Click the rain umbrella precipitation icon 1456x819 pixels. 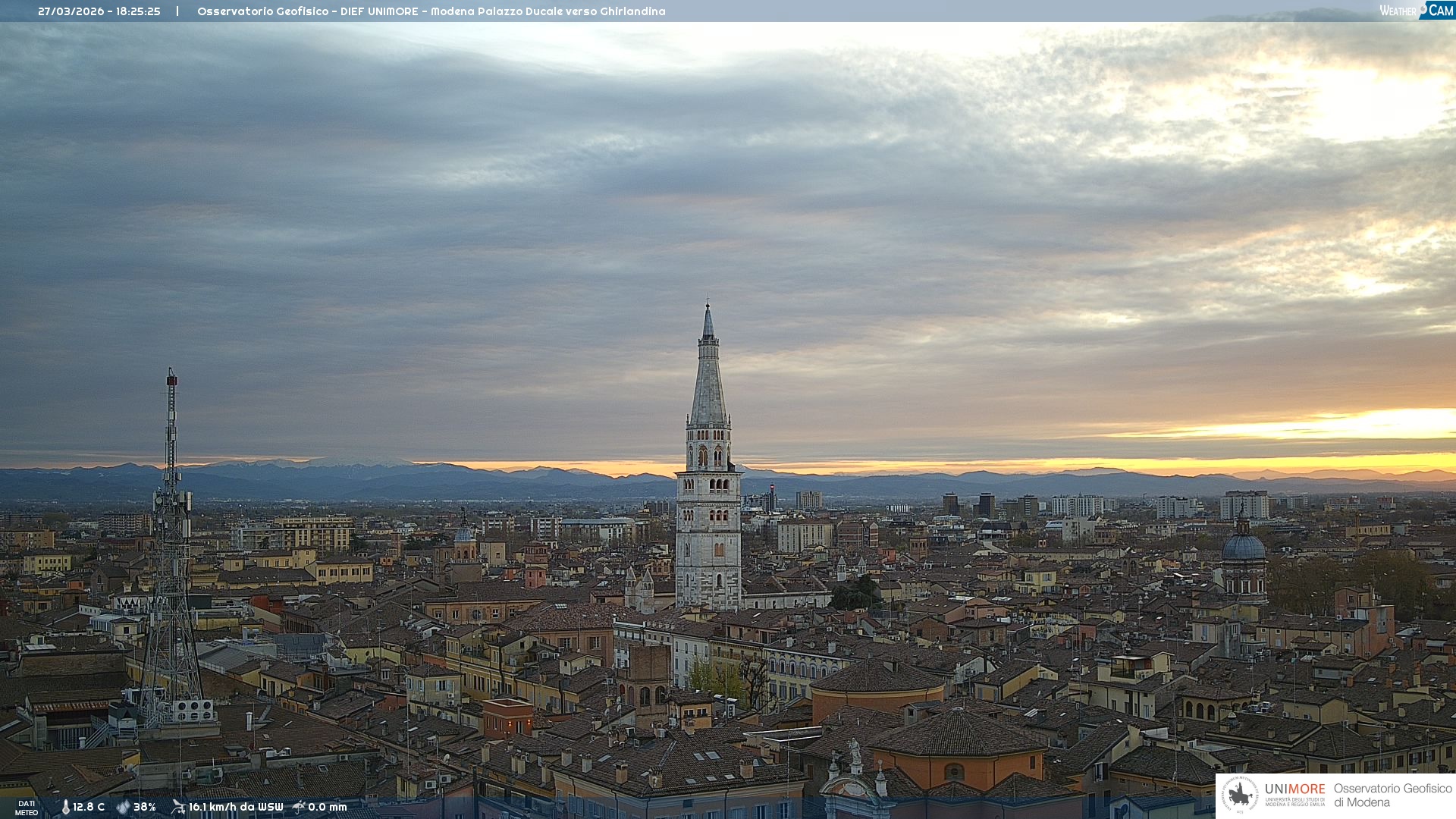[x=299, y=807]
